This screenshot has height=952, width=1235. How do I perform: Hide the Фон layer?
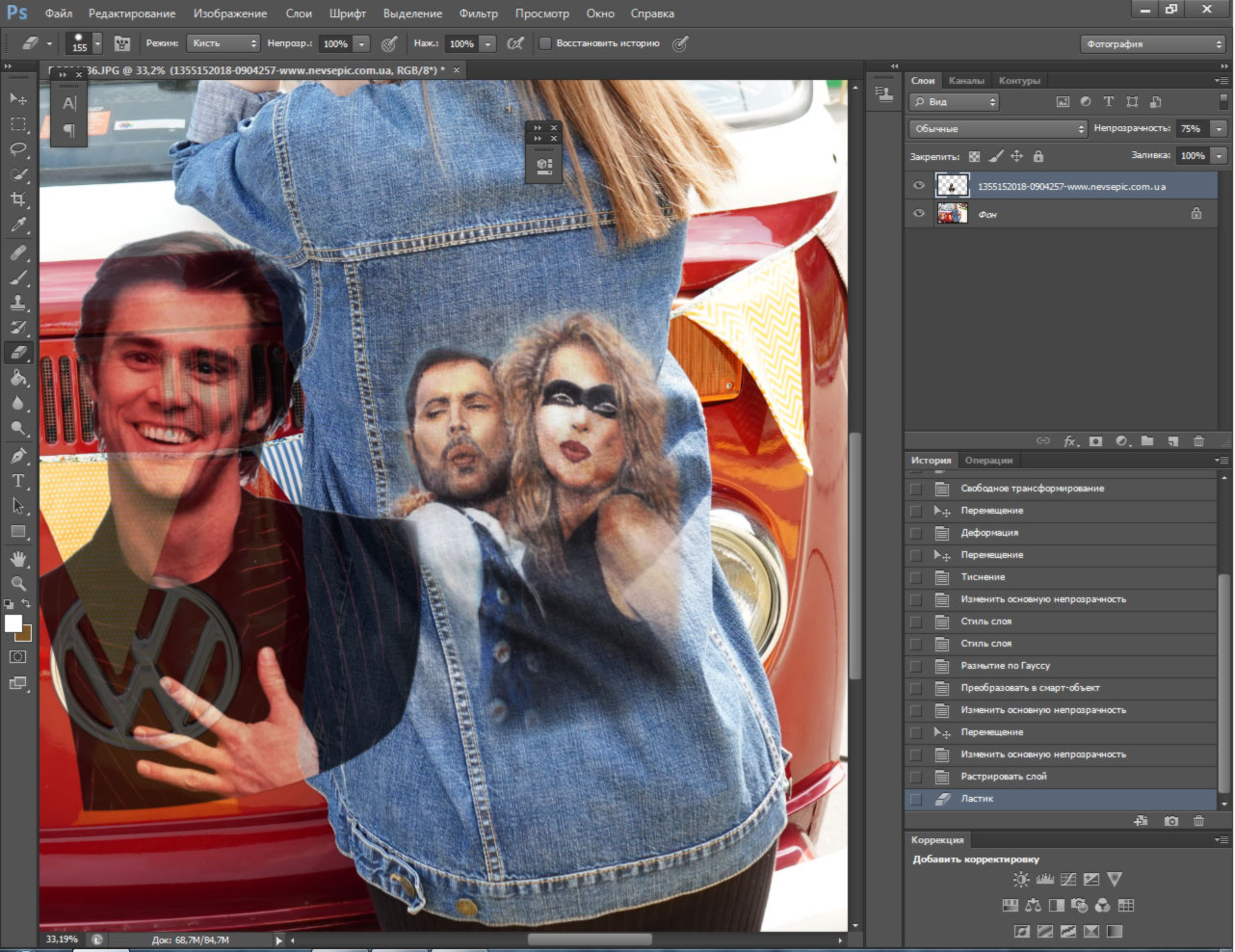[x=918, y=214]
